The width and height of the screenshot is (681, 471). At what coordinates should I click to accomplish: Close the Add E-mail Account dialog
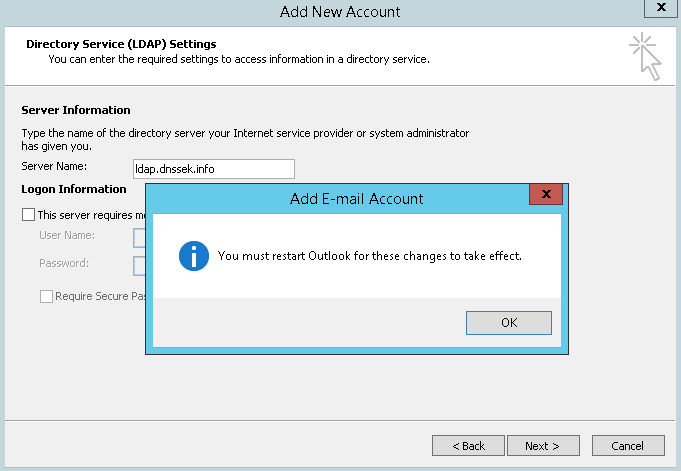[x=545, y=196]
